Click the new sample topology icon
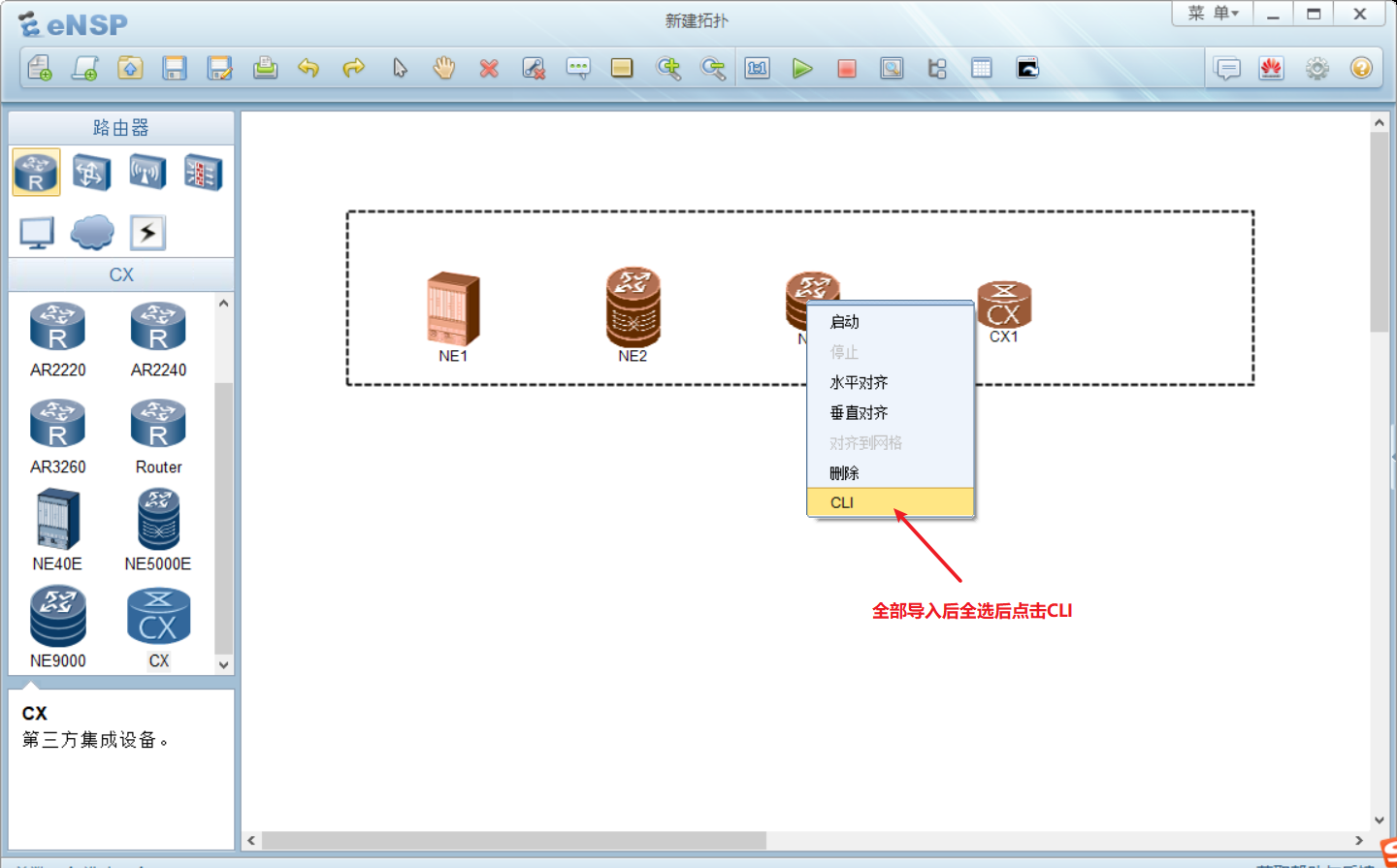 tap(85, 68)
